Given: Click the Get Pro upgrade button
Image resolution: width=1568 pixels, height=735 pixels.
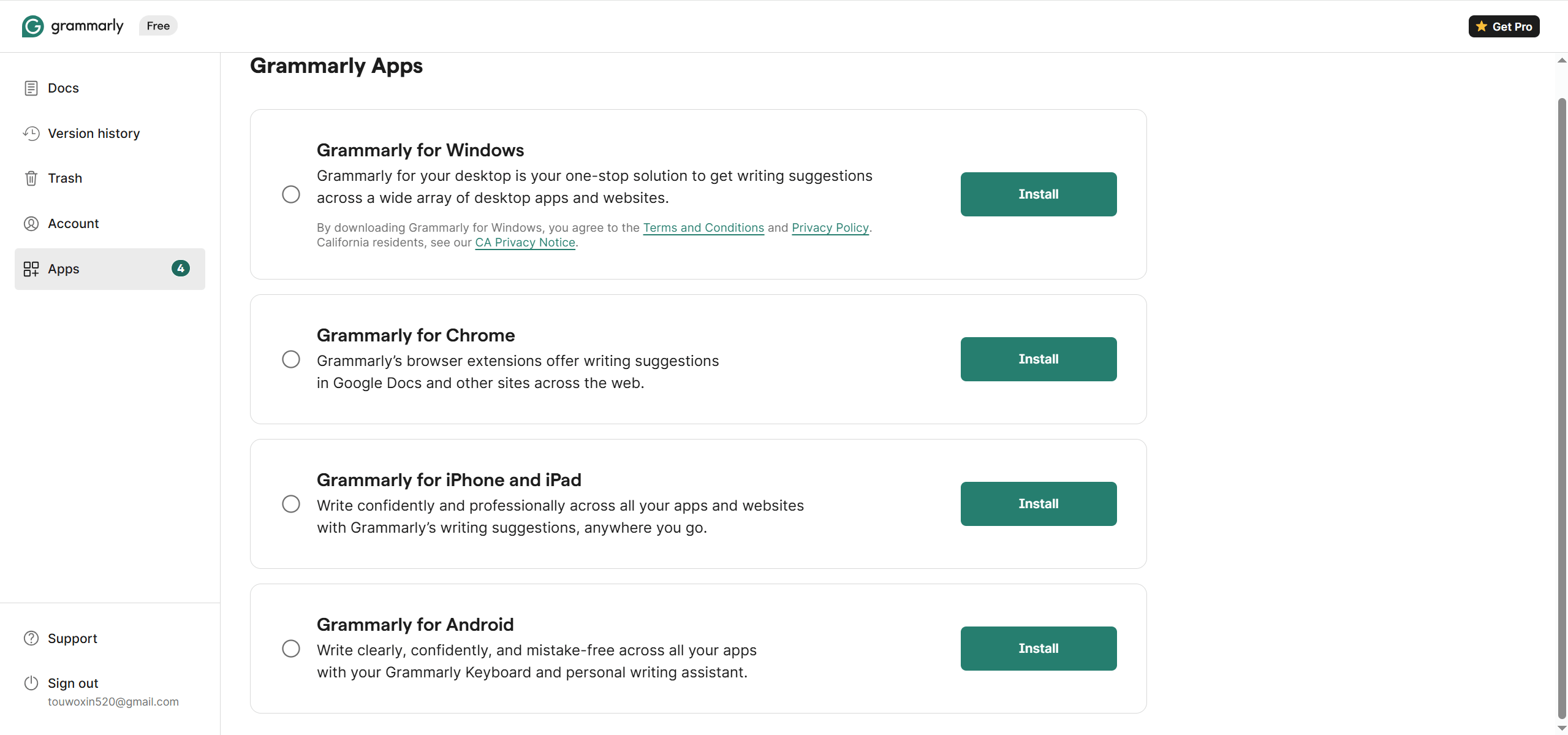Looking at the screenshot, I should tap(1504, 26).
